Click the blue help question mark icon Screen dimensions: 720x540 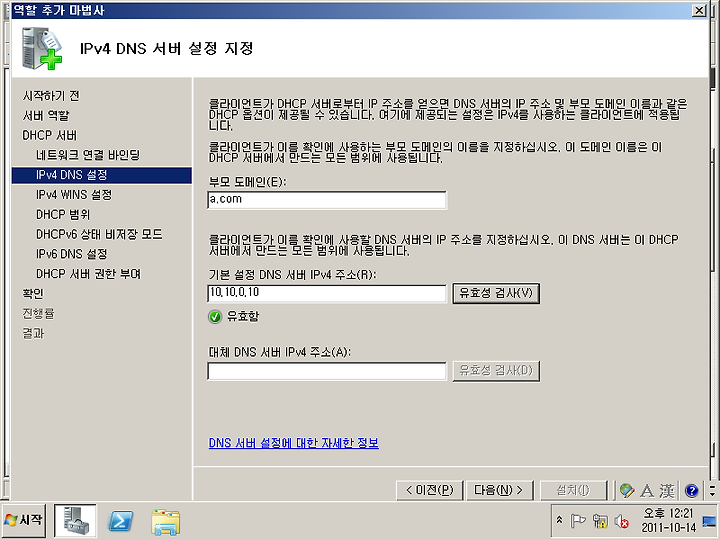tap(691, 490)
